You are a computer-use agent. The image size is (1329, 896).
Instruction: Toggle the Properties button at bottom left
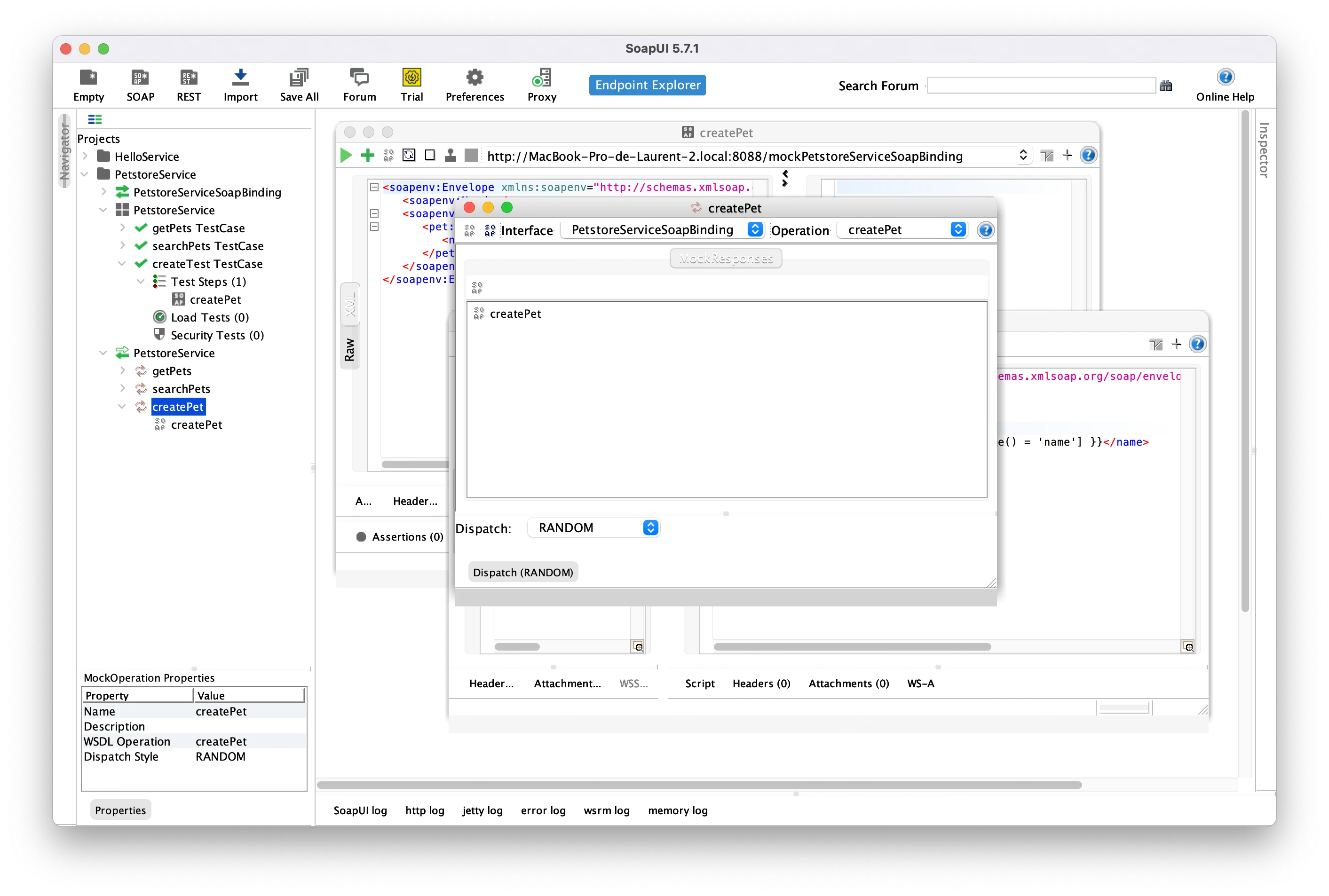point(120,810)
